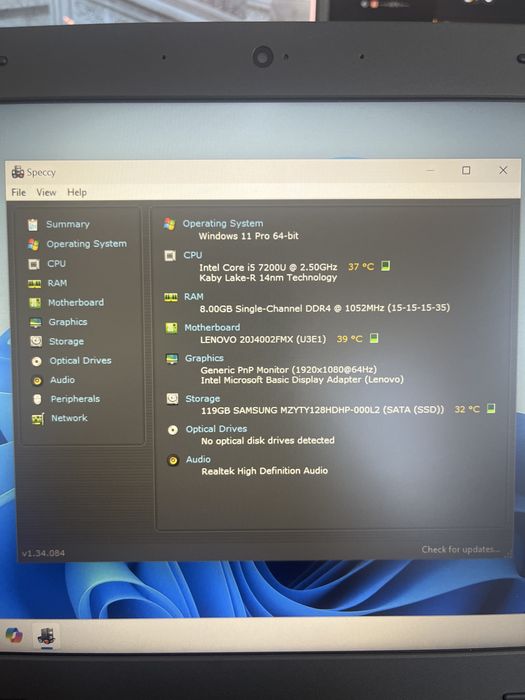
Task: Select Peripherals in the sidebar
Action: coord(75,399)
